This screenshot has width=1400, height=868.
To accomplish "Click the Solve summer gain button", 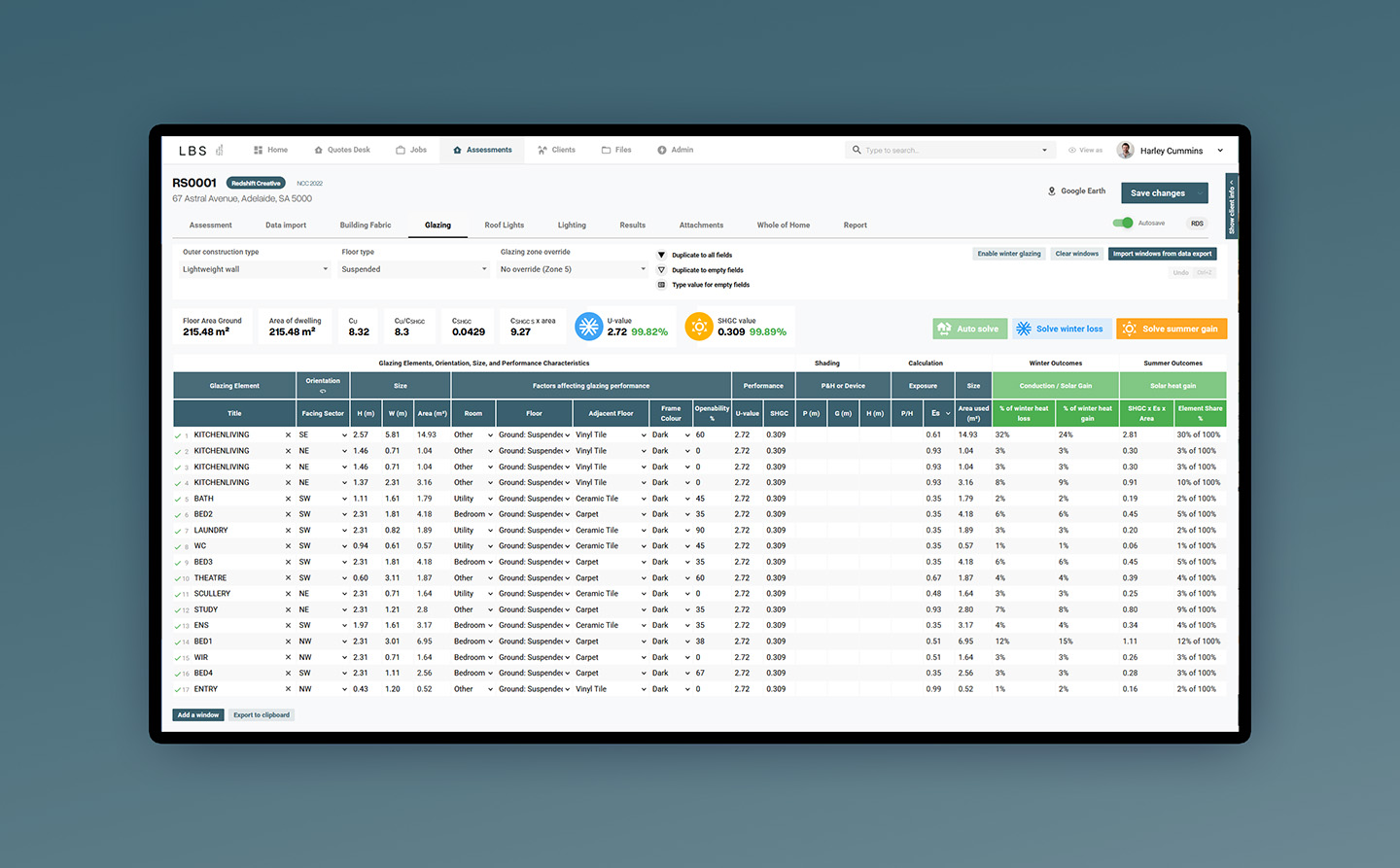I will point(1172,329).
